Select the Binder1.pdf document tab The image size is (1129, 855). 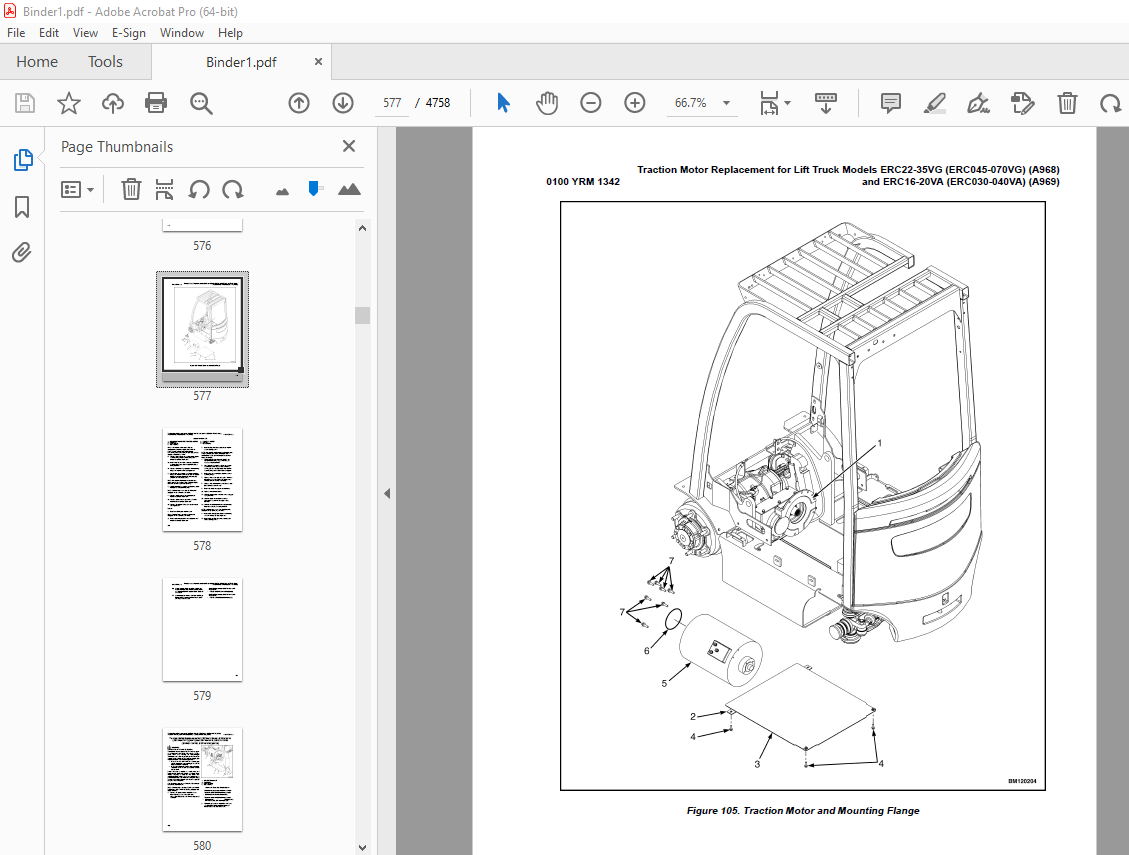pos(241,62)
